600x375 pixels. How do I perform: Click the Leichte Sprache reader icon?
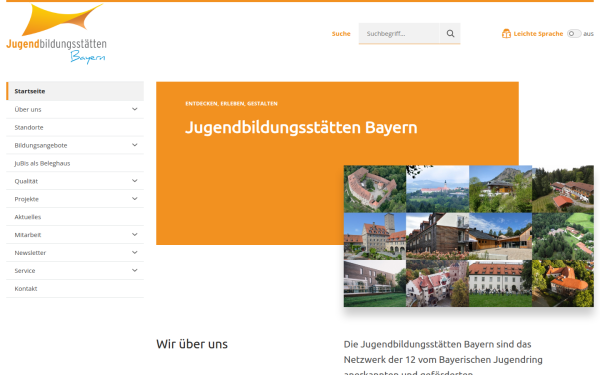pos(506,34)
